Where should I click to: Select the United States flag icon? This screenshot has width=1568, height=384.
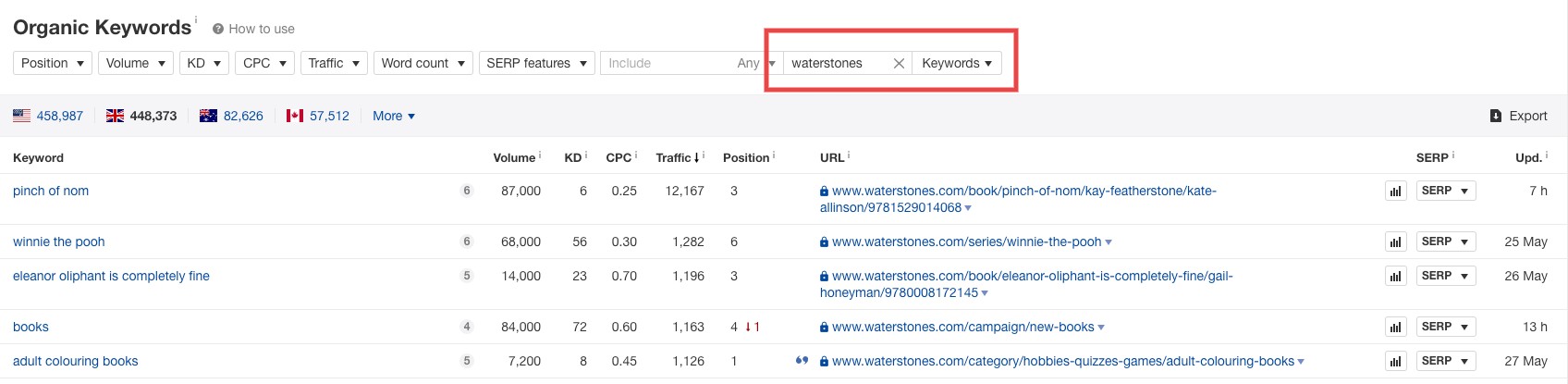(21, 116)
